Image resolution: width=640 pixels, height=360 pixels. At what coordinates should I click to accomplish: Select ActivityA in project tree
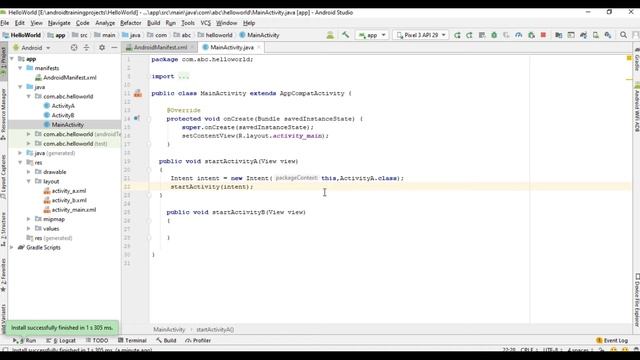[63, 106]
